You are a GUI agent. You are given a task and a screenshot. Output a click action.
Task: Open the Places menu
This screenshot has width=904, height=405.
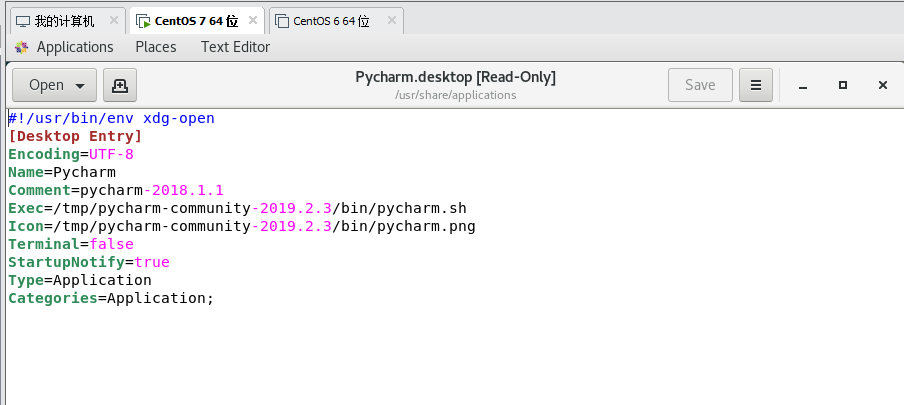(x=156, y=47)
